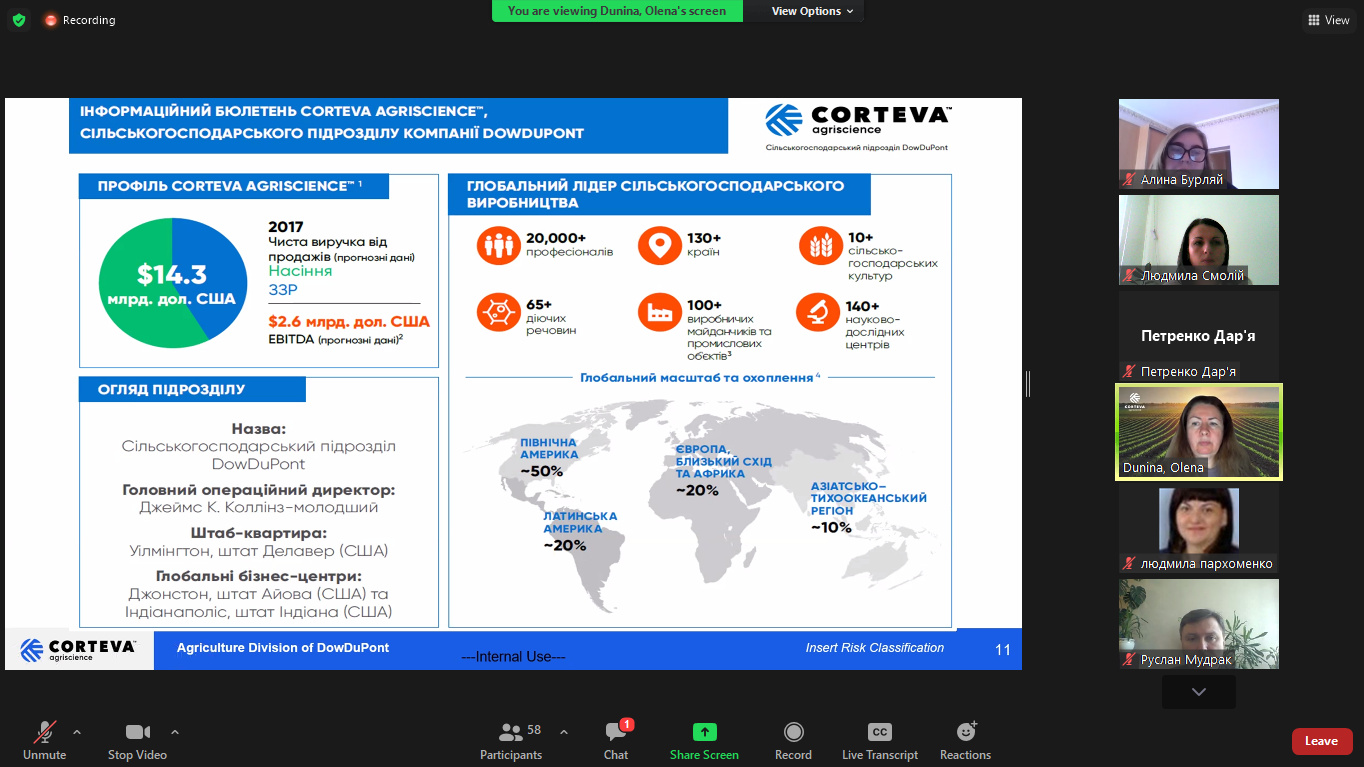Select Петренко Дар'я participant tile

tap(1199, 336)
